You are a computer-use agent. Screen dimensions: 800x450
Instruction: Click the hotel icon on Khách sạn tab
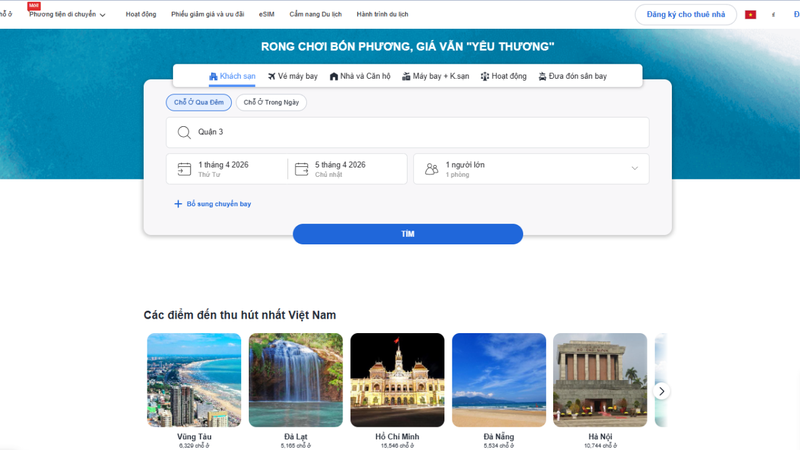click(x=213, y=77)
